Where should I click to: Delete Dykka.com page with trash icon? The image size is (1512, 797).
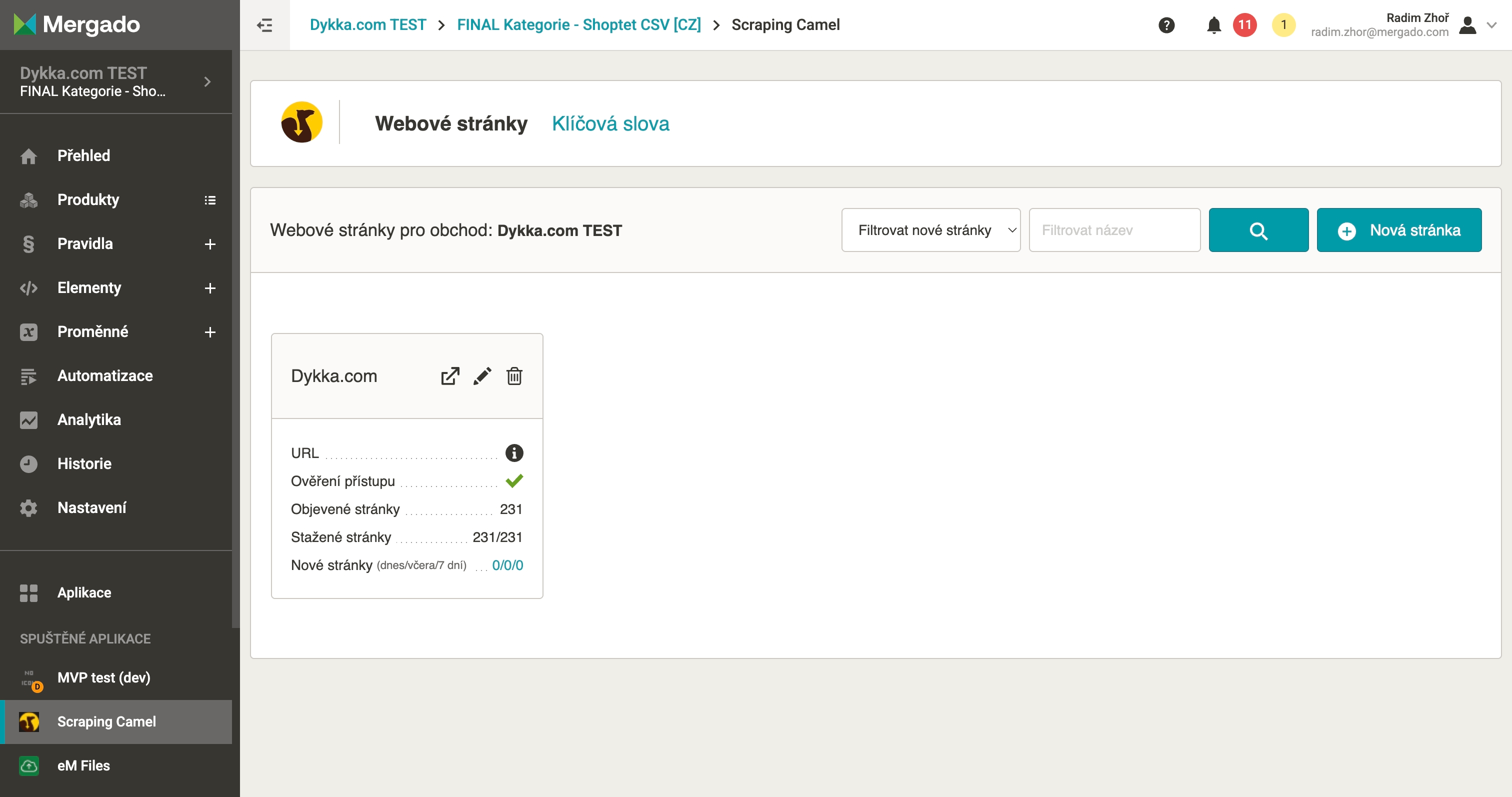(514, 376)
